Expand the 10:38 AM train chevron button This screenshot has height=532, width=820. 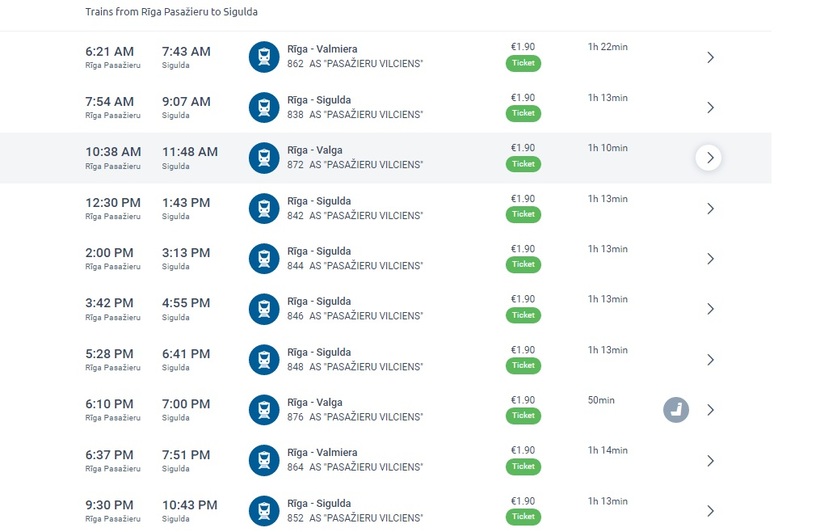709,157
